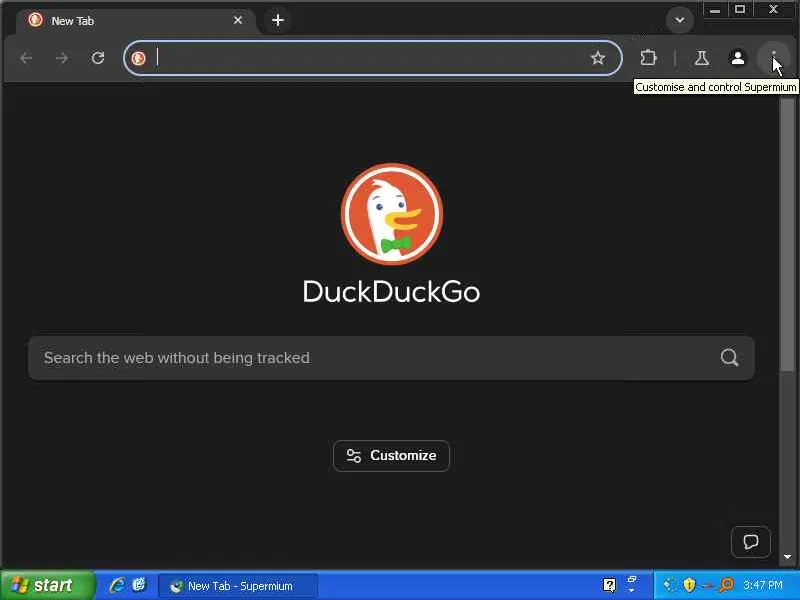This screenshot has width=800, height=600.
Task: Bookmark this tab with the star icon
Action: pyautogui.click(x=597, y=58)
